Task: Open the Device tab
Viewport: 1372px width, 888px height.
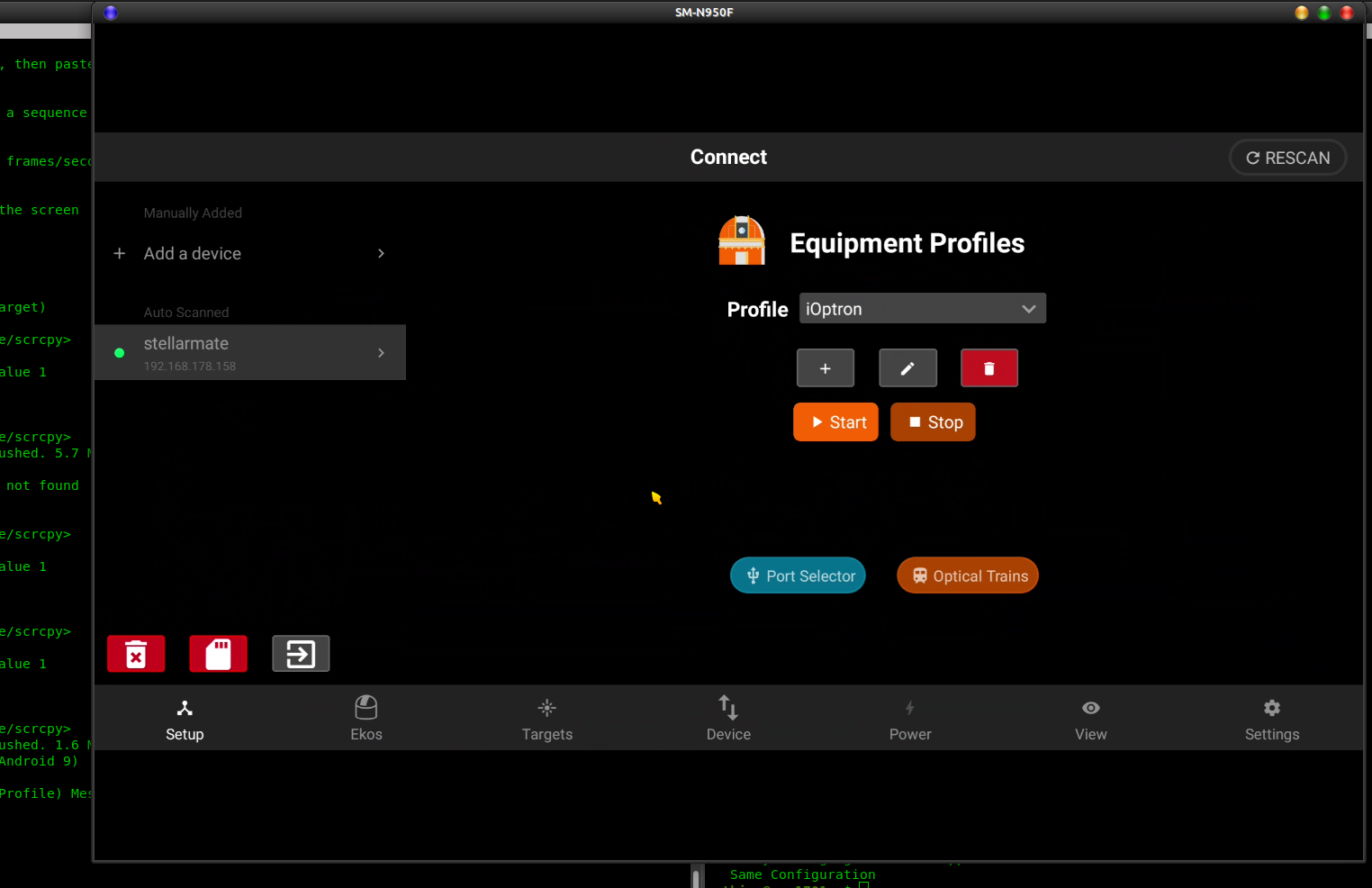Action: tap(728, 718)
